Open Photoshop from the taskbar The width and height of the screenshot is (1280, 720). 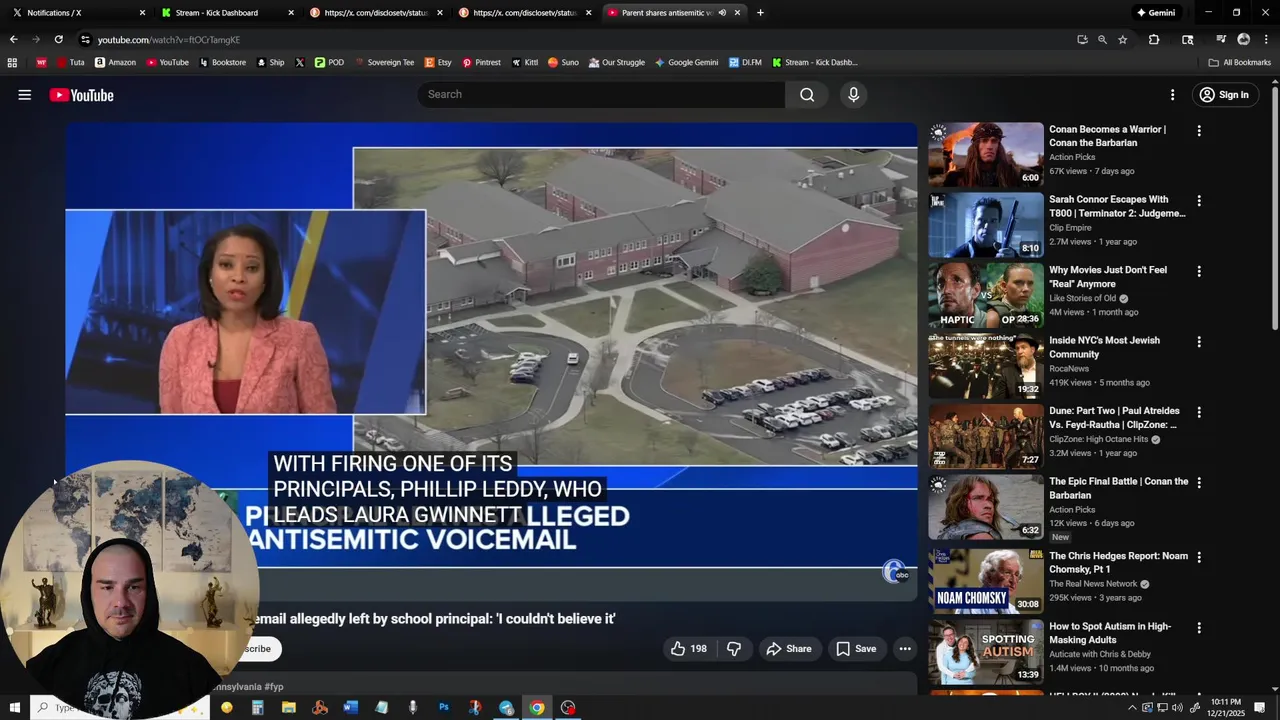tap(444, 708)
